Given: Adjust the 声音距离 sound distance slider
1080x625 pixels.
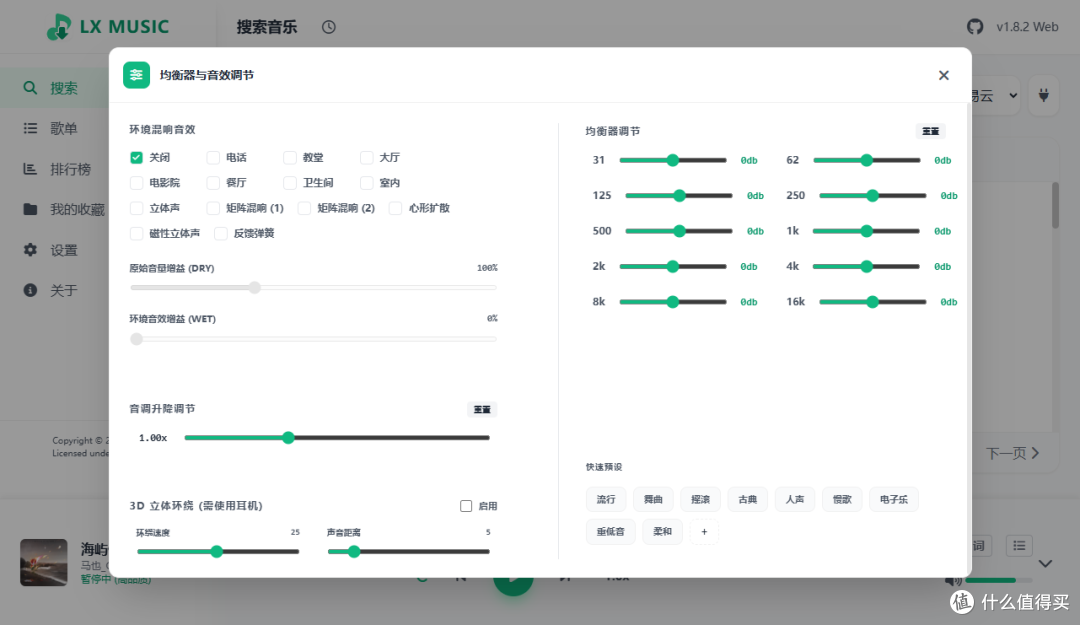Looking at the screenshot, I should point(408,551).
